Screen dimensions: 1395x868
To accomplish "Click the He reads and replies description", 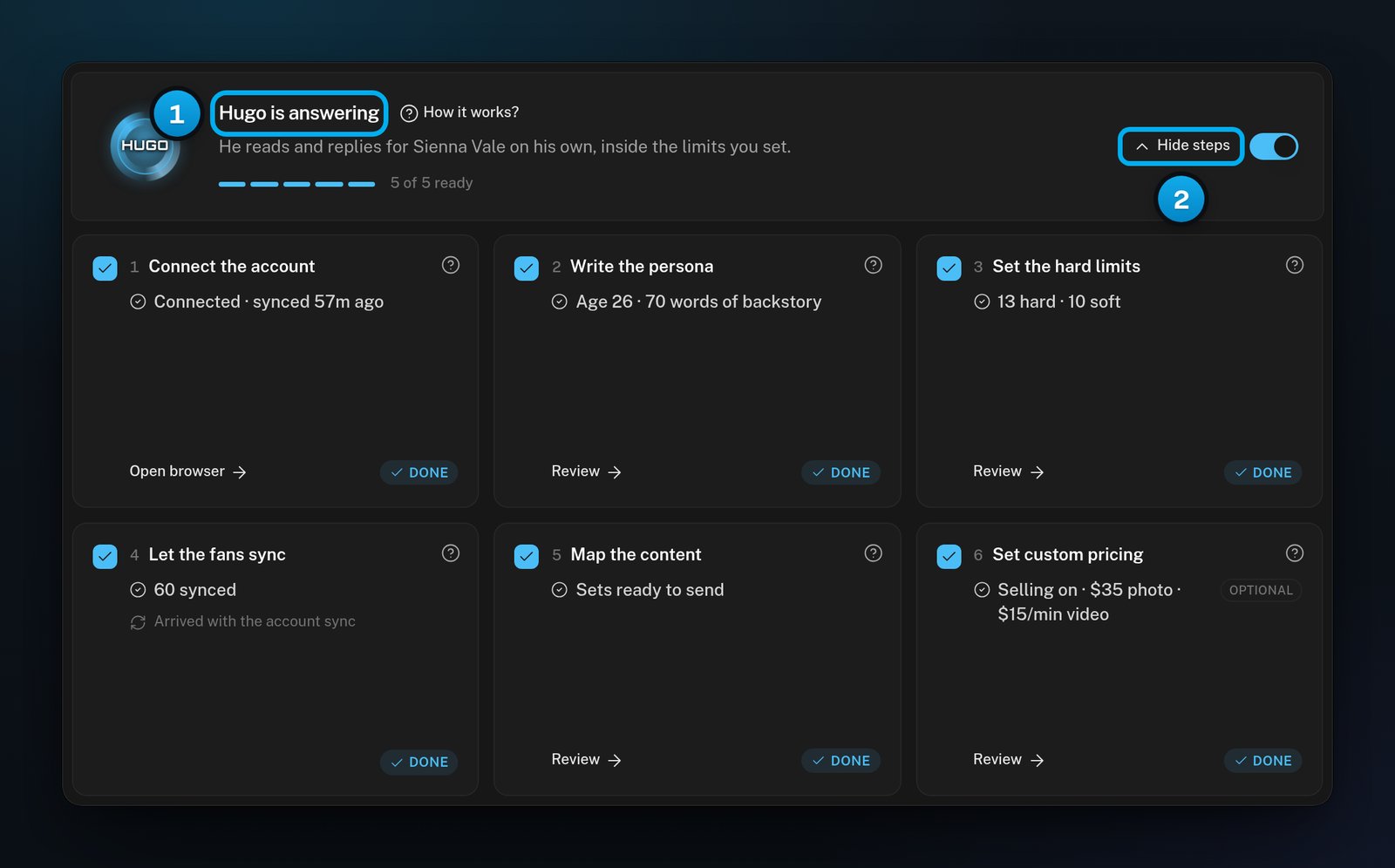I will click(505, 147).
